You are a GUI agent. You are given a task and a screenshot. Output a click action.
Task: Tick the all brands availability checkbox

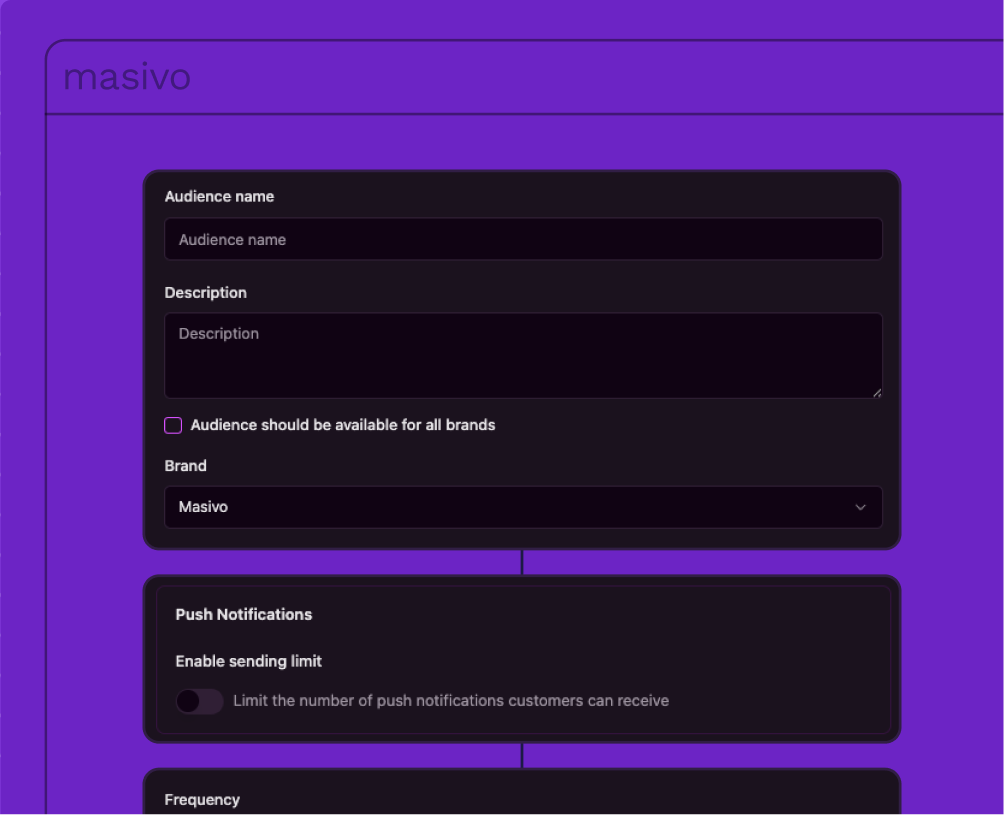173,426
